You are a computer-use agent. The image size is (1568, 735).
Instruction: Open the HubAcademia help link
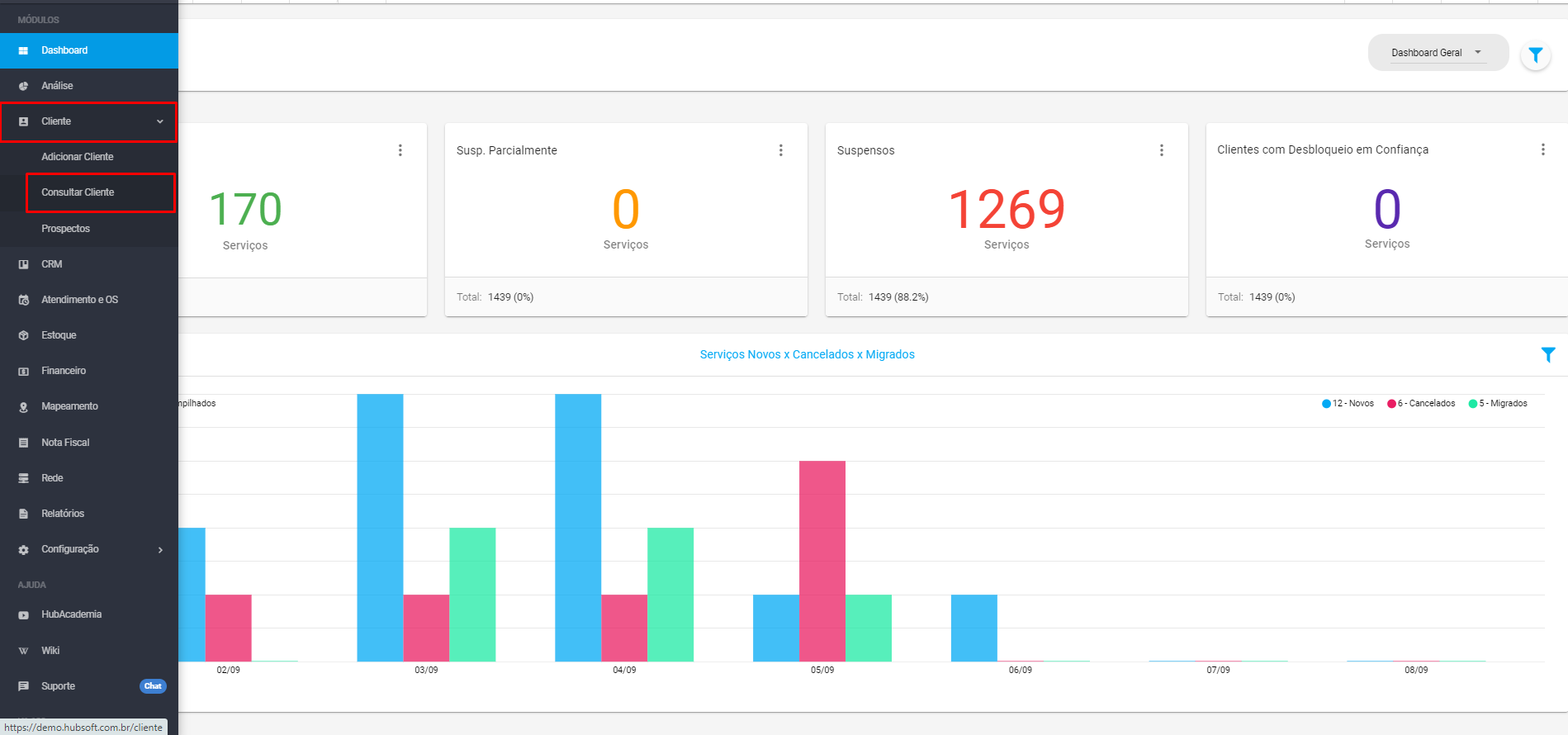pyautogui.click(x=71, y=614)
